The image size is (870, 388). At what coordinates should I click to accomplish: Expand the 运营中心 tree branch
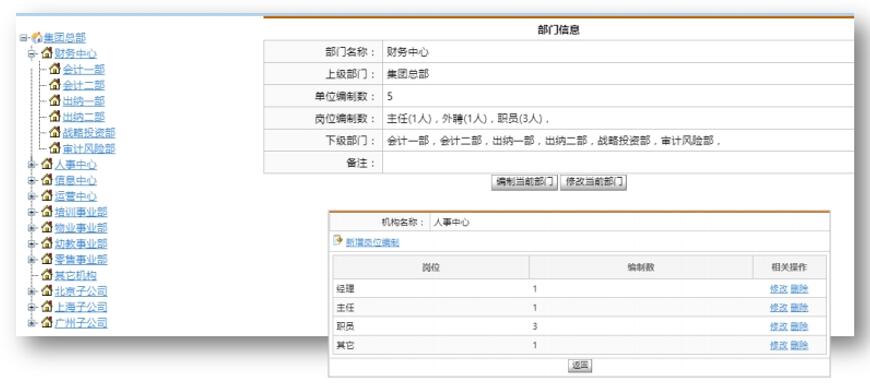click(x=32, y=196)
